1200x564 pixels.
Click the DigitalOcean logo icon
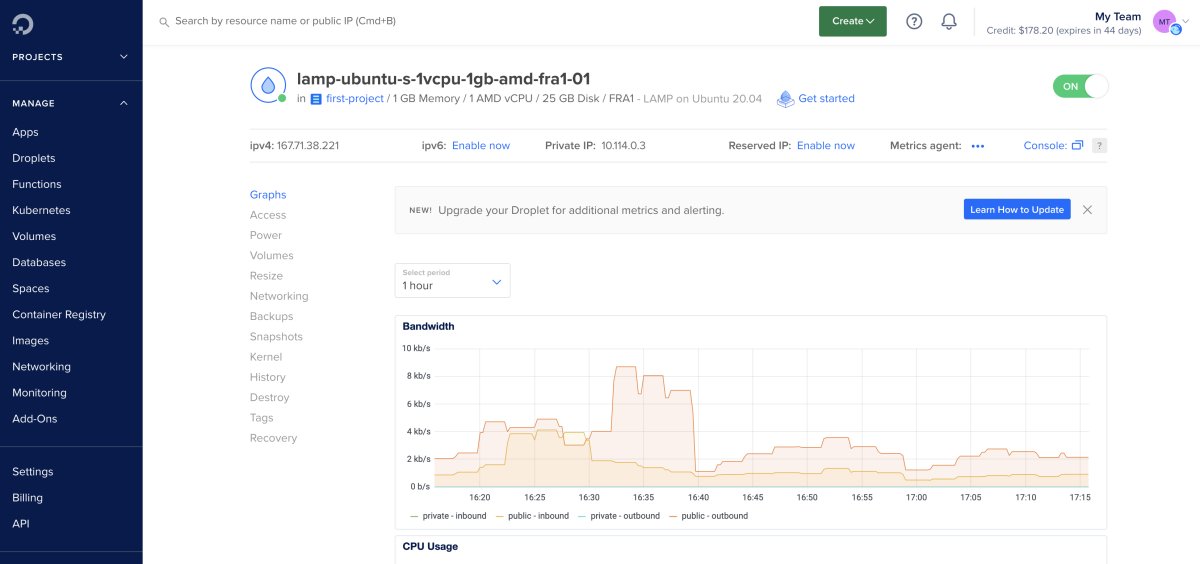pos(22,21)
